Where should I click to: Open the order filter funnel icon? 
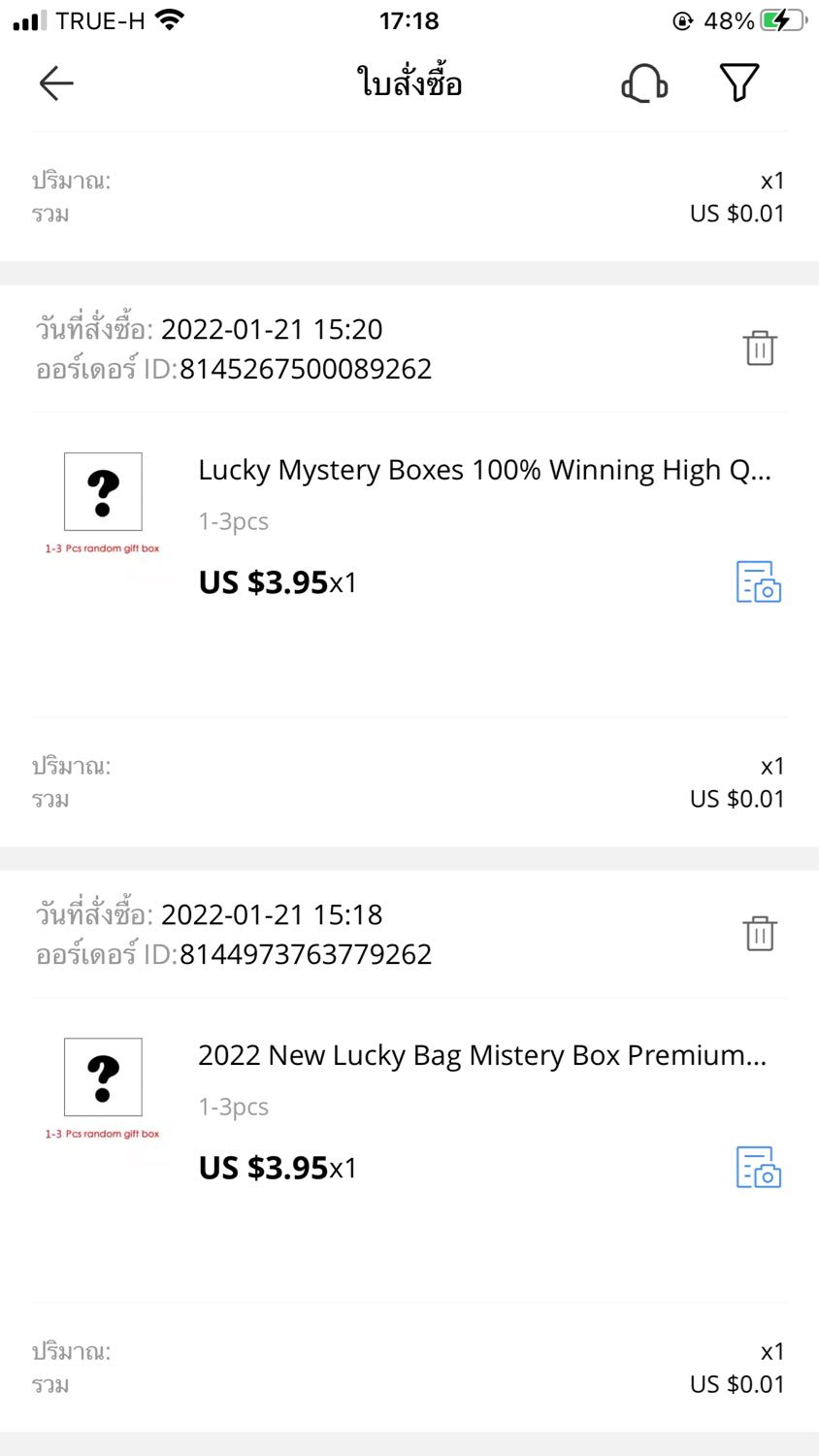pyautogui.click(x=739, y=83)
